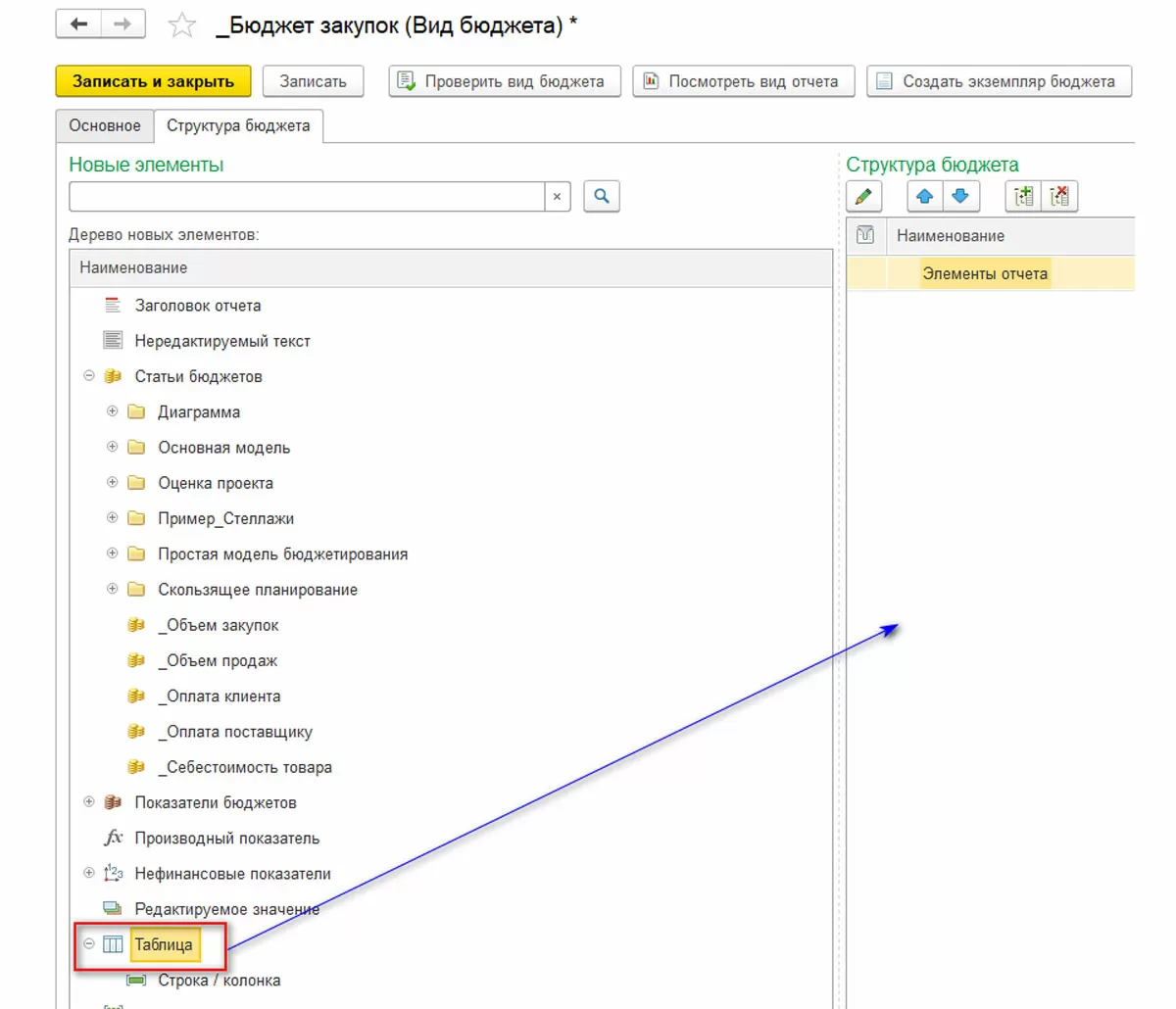The image size is (1176, 1009).
Task: Click the _Объем закупок item icon
Action: point(136,625)
